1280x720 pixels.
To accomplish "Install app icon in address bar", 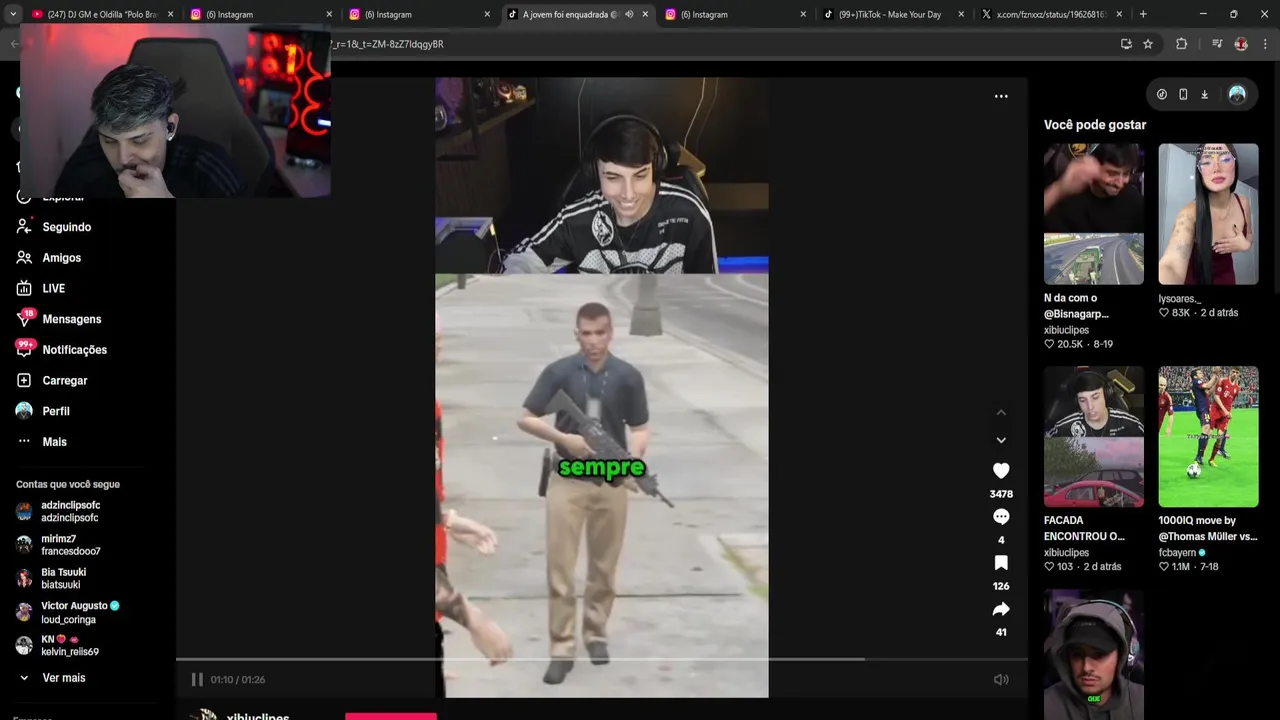I will [x=1126, y=44].
